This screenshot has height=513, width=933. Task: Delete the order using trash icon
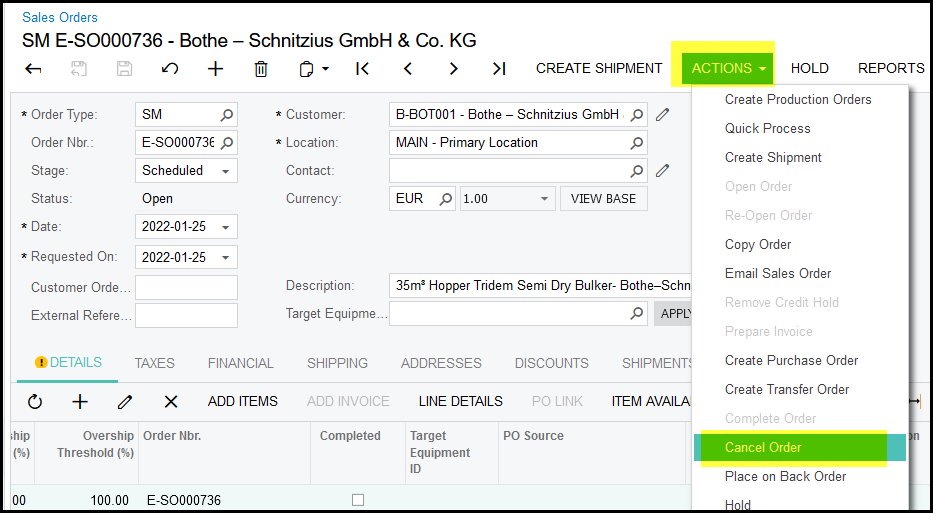click(261, 69)
